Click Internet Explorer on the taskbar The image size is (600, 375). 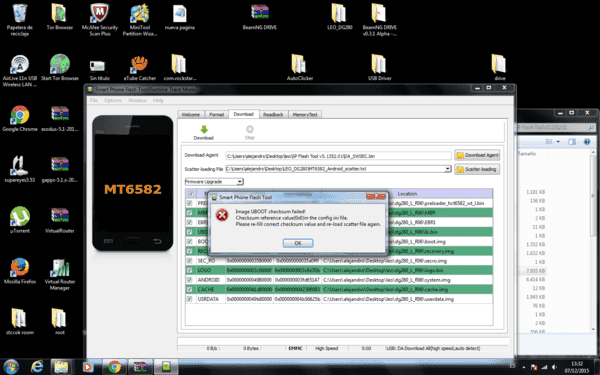point(37,367)
